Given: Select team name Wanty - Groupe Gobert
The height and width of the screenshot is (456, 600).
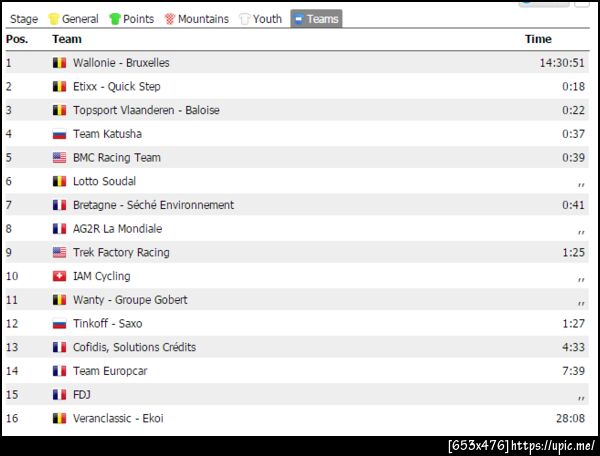Looking at the screenshot, I should coord(130,300).
